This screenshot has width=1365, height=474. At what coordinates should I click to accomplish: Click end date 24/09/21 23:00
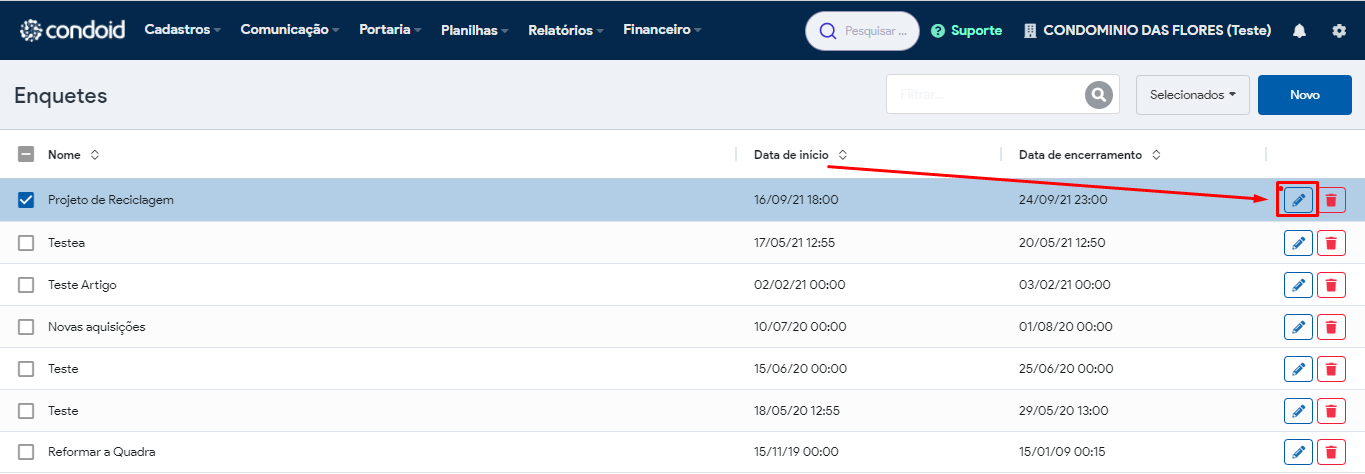point(1063,200)
